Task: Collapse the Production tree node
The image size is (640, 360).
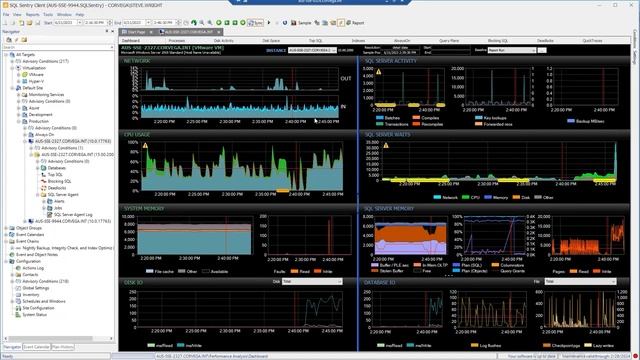Action: click(19, 121)
